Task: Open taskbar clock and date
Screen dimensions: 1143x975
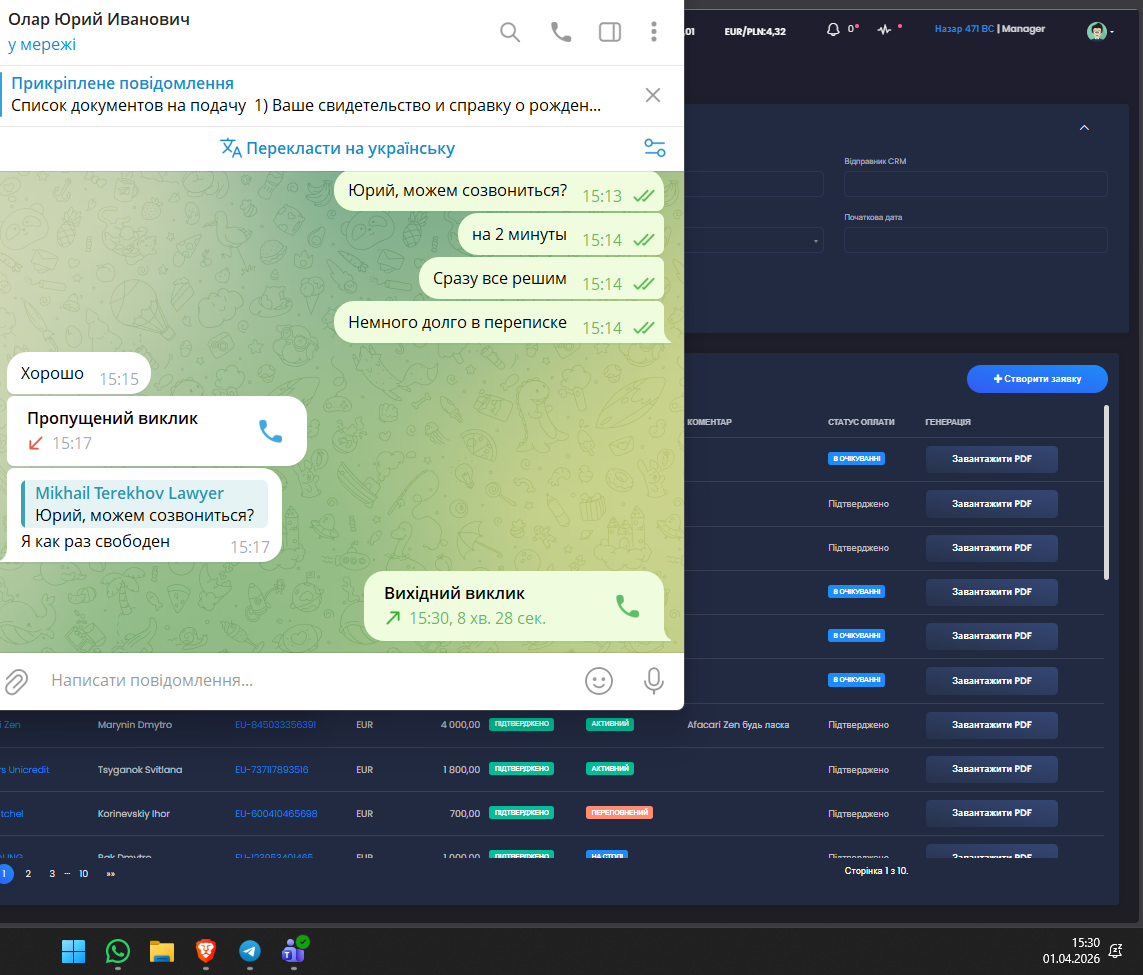Action: coord(1071,950)
